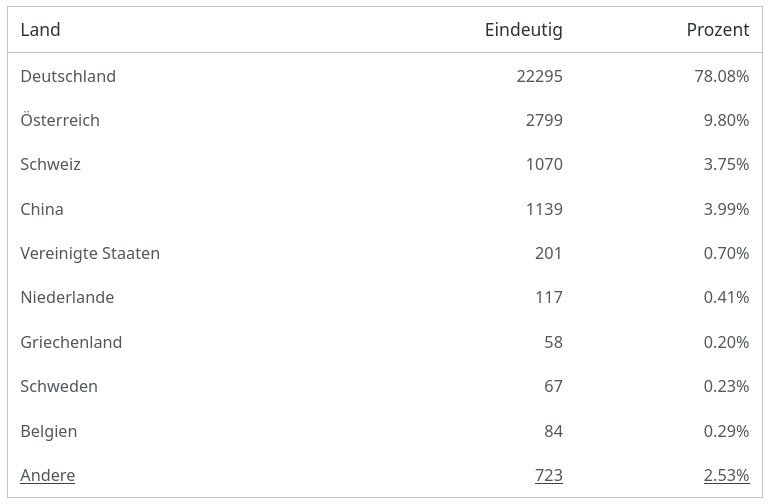This screenshot has height=504, width=769.
Task: Select the Vereinigte Staaten row label
Action: (x=90, y=253)
